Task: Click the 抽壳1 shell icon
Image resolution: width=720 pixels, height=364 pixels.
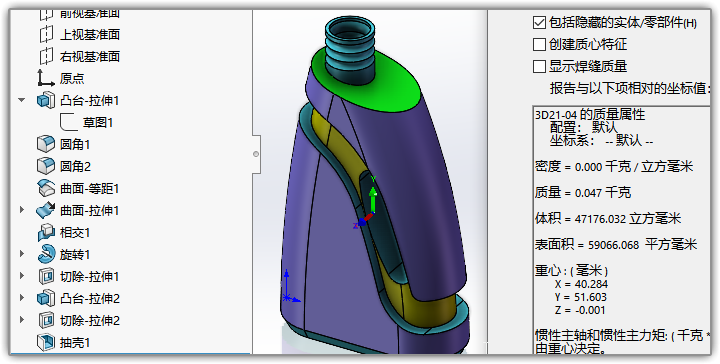Action: pos(46,342)
